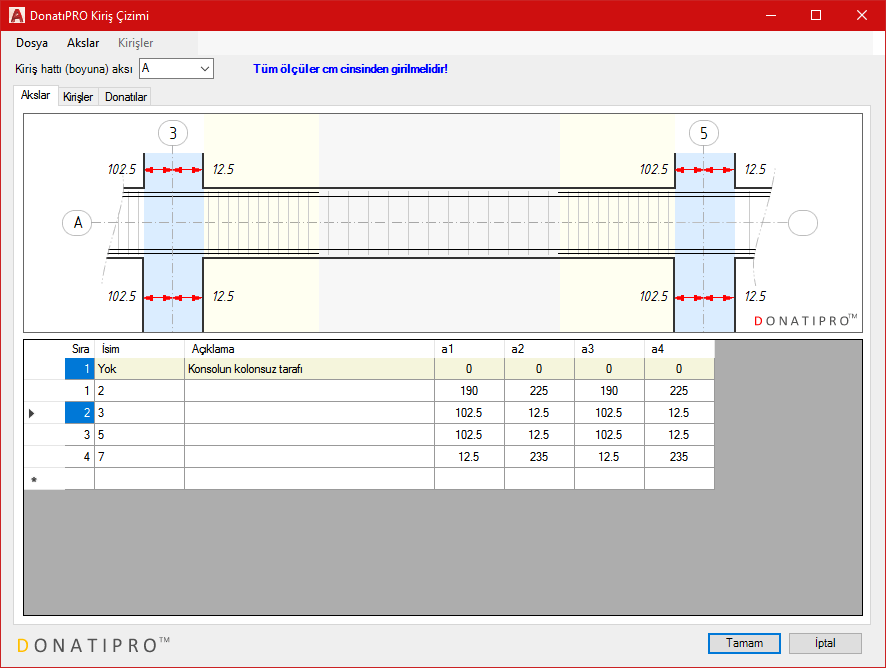The height and width of the screenshot is (668, 886).
Task: Click the Açıklama column header
Action: [x=309, y=348]
